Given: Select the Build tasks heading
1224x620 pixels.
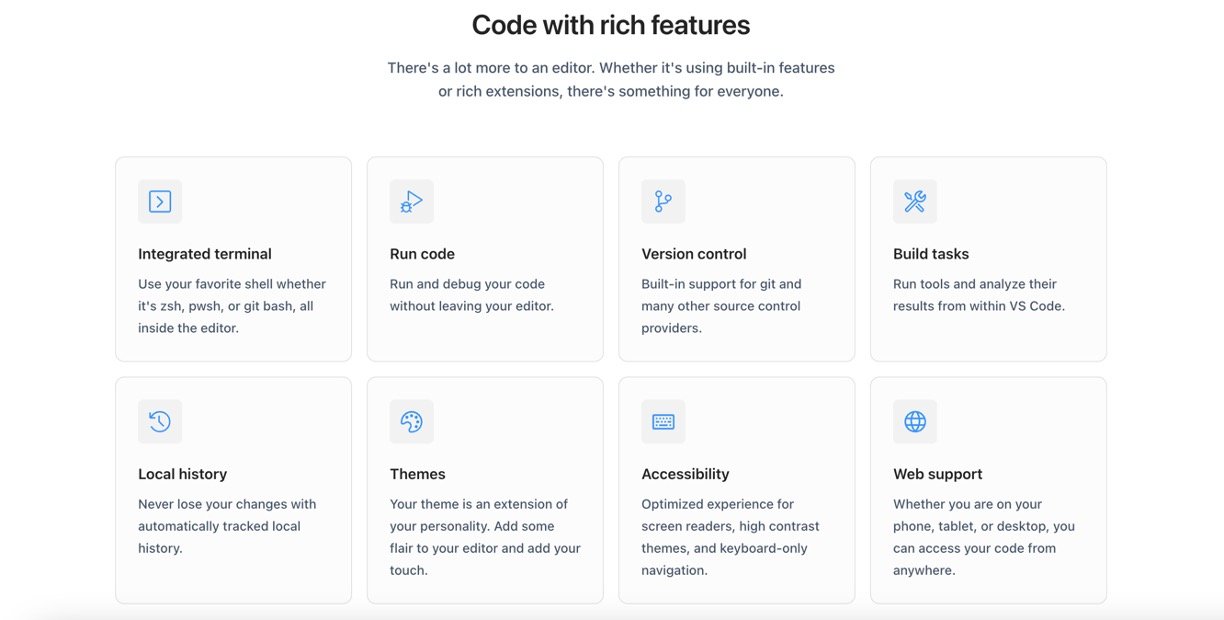Looking at the screenshot, I should click(931, 254).
